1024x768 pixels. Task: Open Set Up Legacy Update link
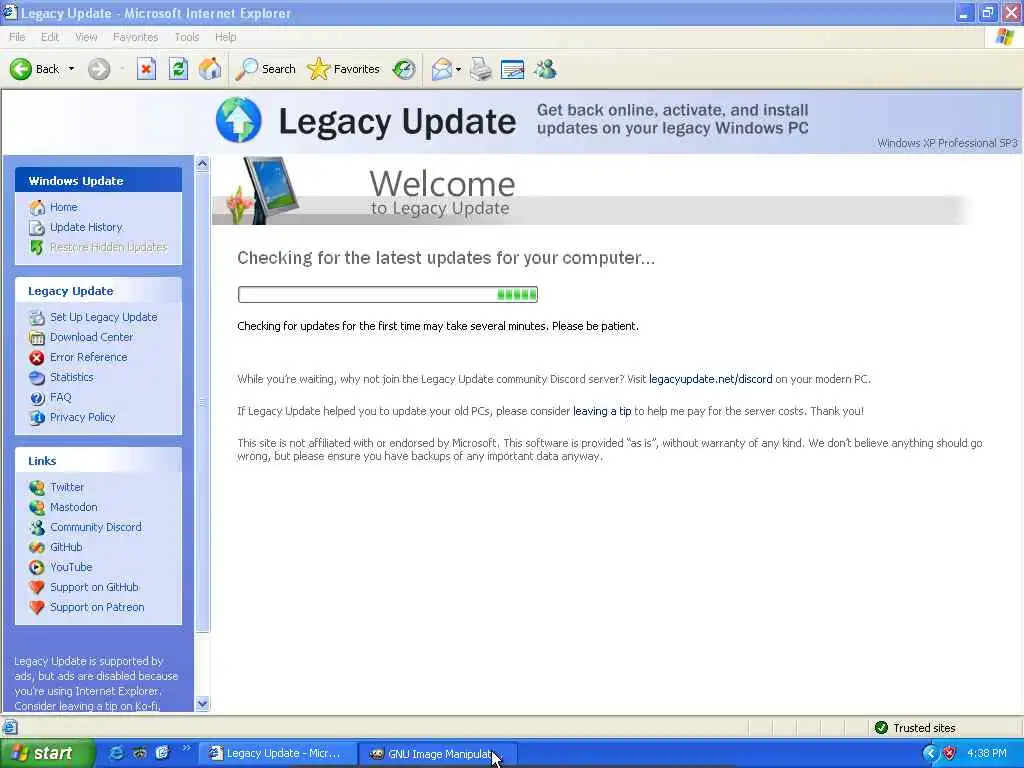(103, 317)
